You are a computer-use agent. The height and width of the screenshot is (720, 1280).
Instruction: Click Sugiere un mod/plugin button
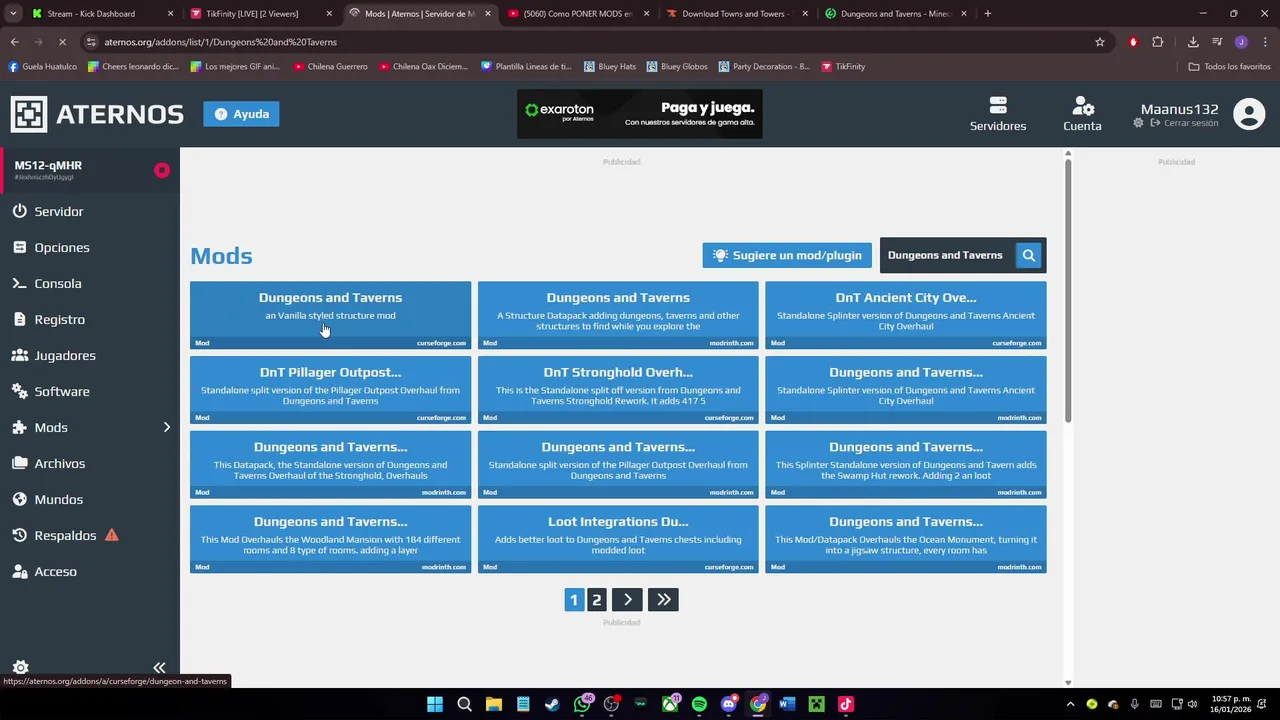point(787,255)
